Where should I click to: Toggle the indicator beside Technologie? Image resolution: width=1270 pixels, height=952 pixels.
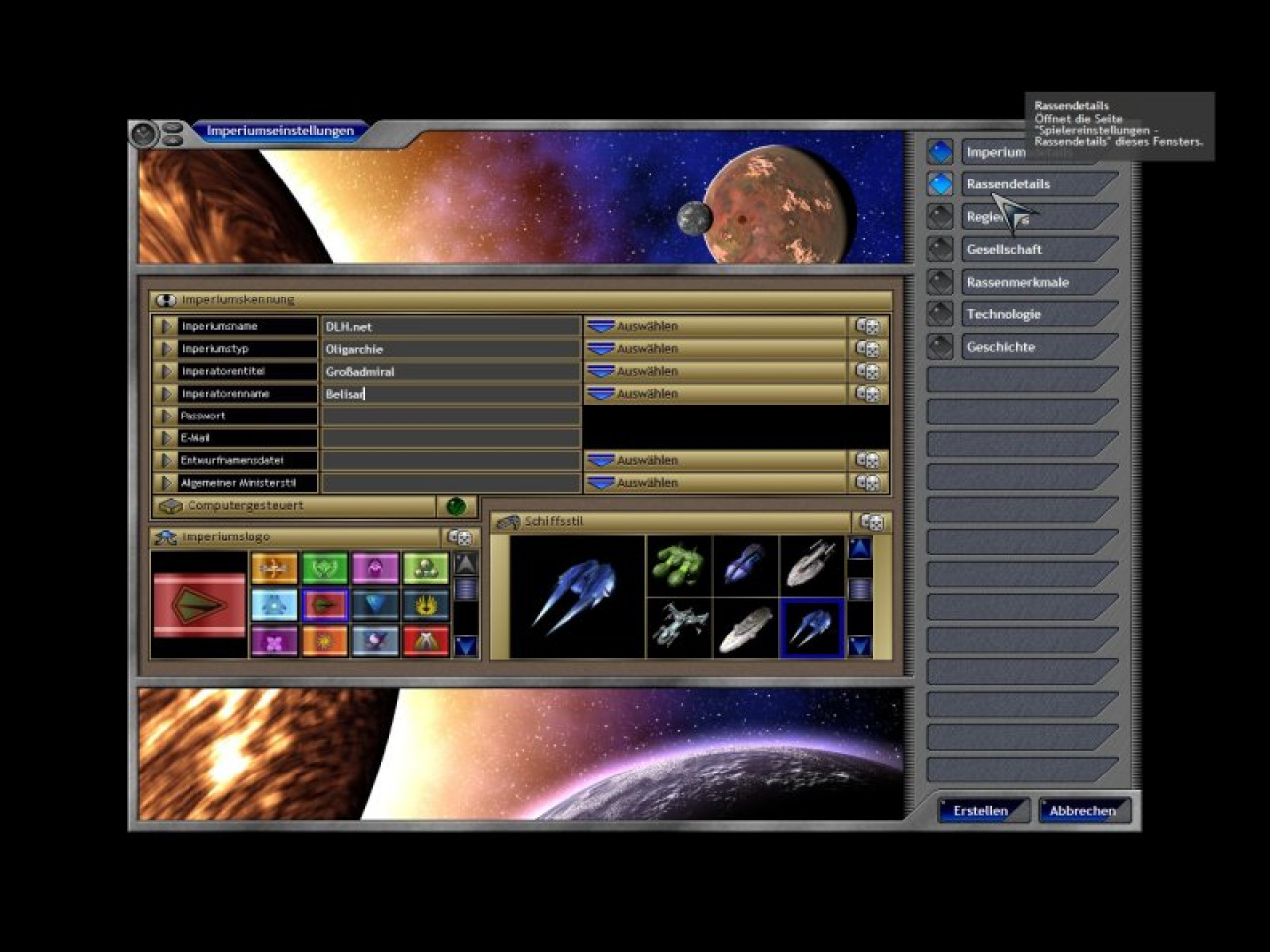coord(940,314)
